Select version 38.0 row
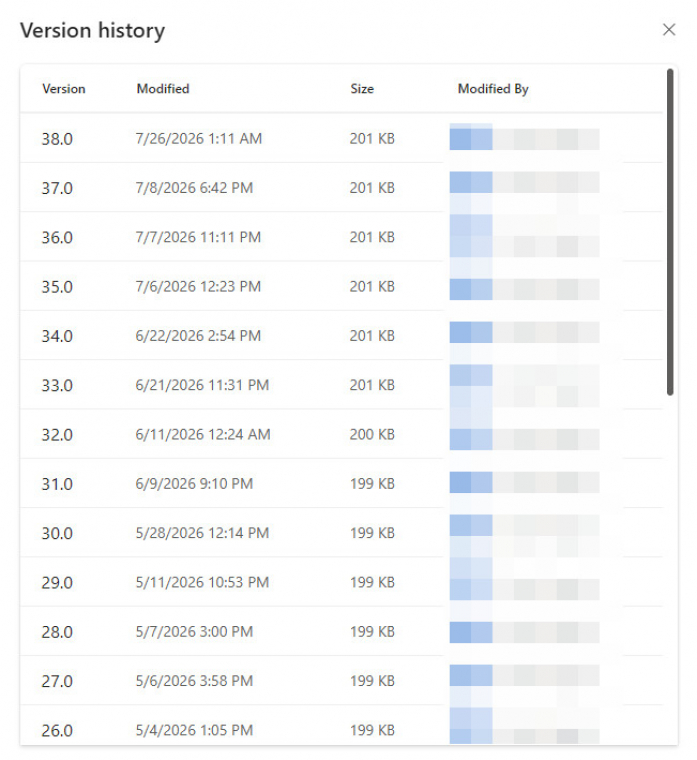697x760 pixels. (x=341, y=139)
